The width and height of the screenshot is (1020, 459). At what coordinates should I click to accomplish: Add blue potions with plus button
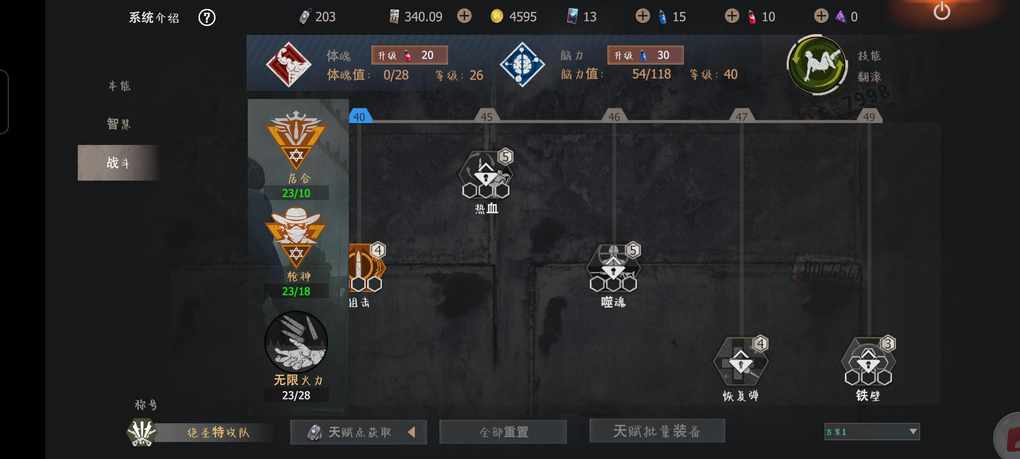(x=642, y=16)
